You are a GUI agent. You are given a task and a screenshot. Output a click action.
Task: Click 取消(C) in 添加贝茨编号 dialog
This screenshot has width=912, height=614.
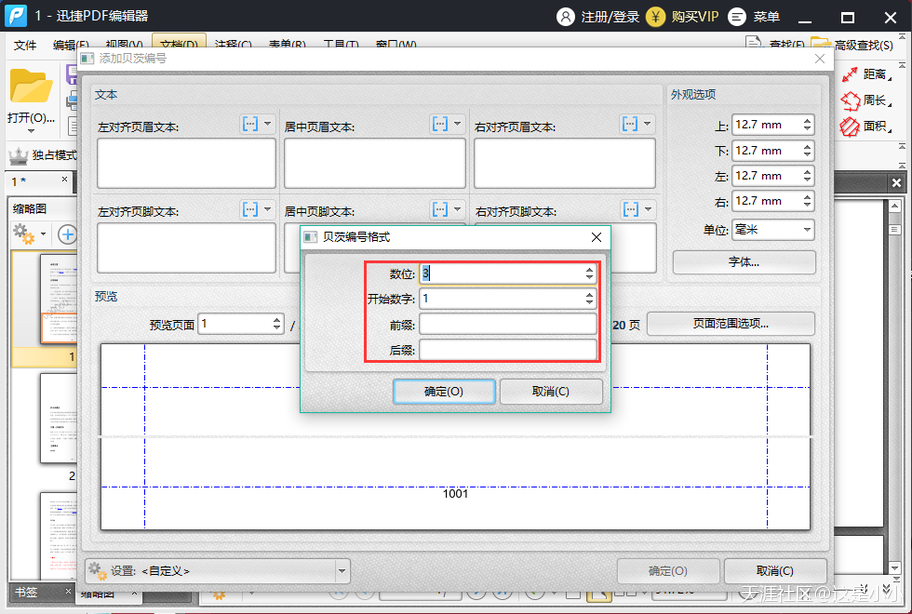(775, 571)
